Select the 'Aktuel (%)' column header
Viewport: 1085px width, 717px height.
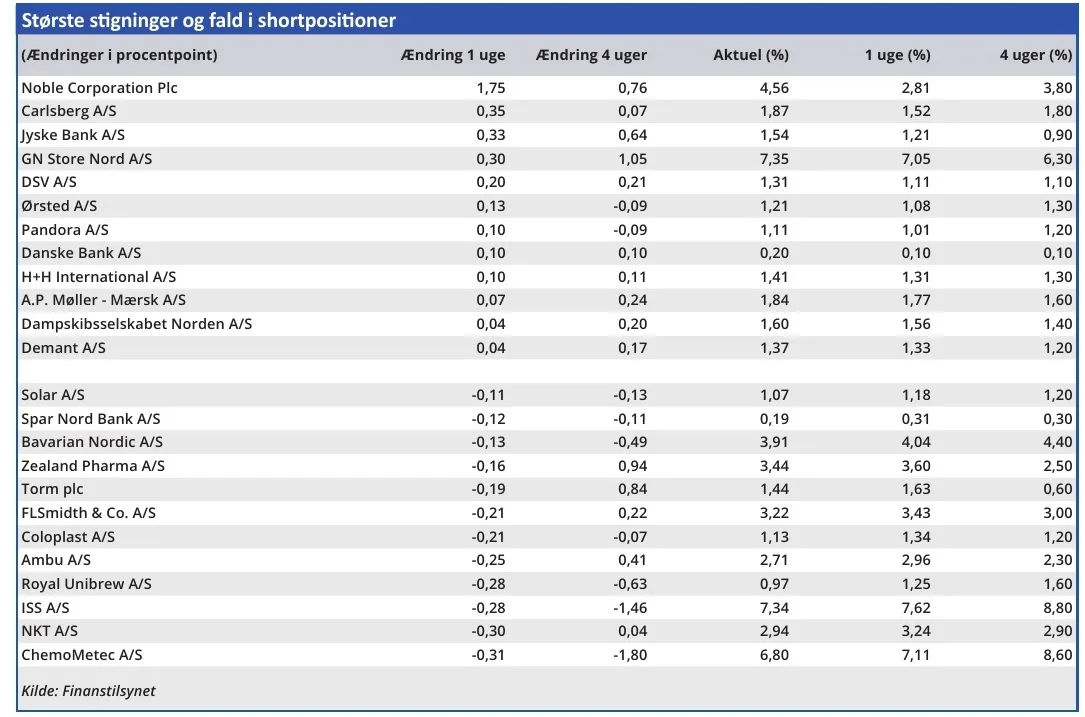pos(750,55)
